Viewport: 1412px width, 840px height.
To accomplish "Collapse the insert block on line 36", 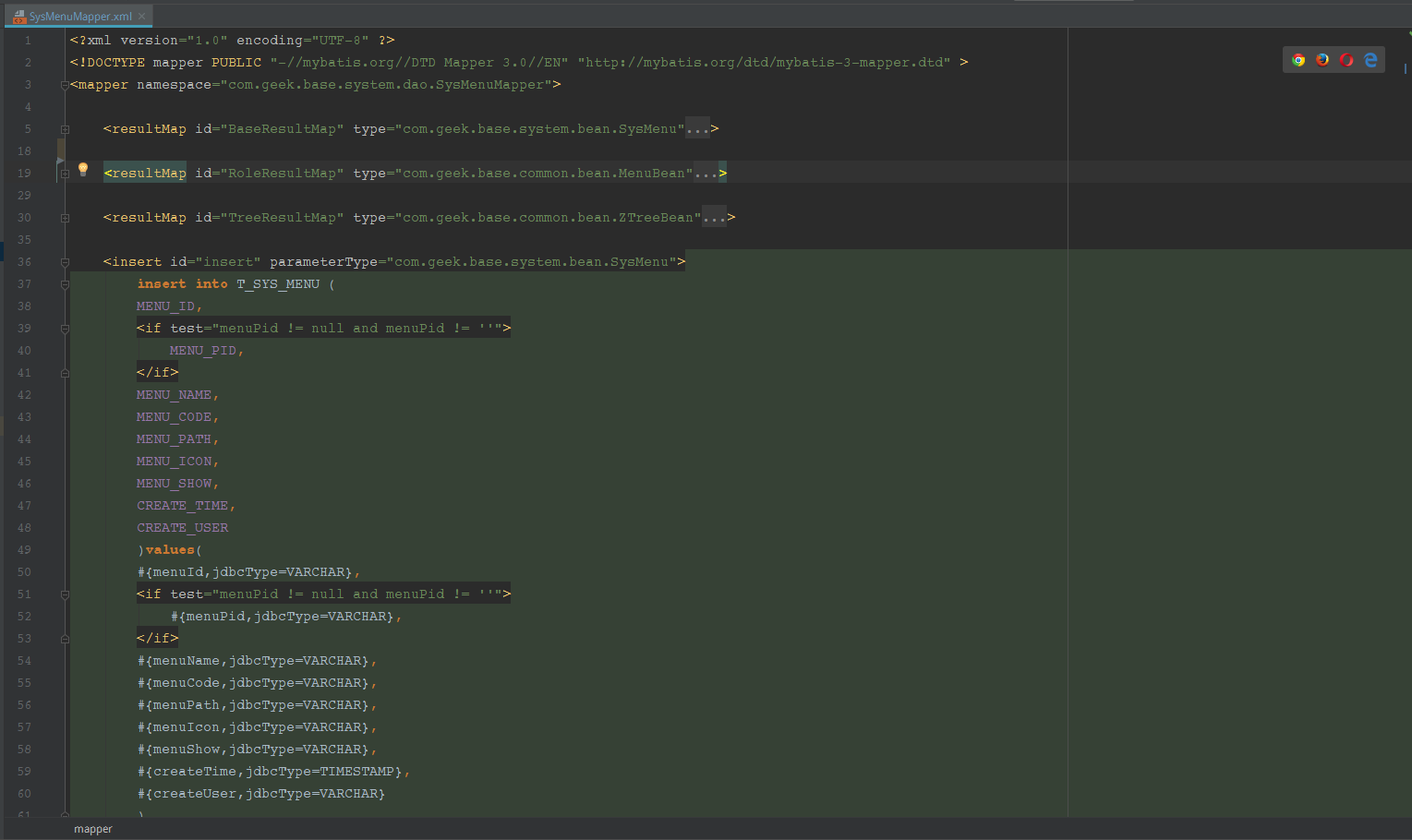I will pyautogui.click(x=65, y=262).
